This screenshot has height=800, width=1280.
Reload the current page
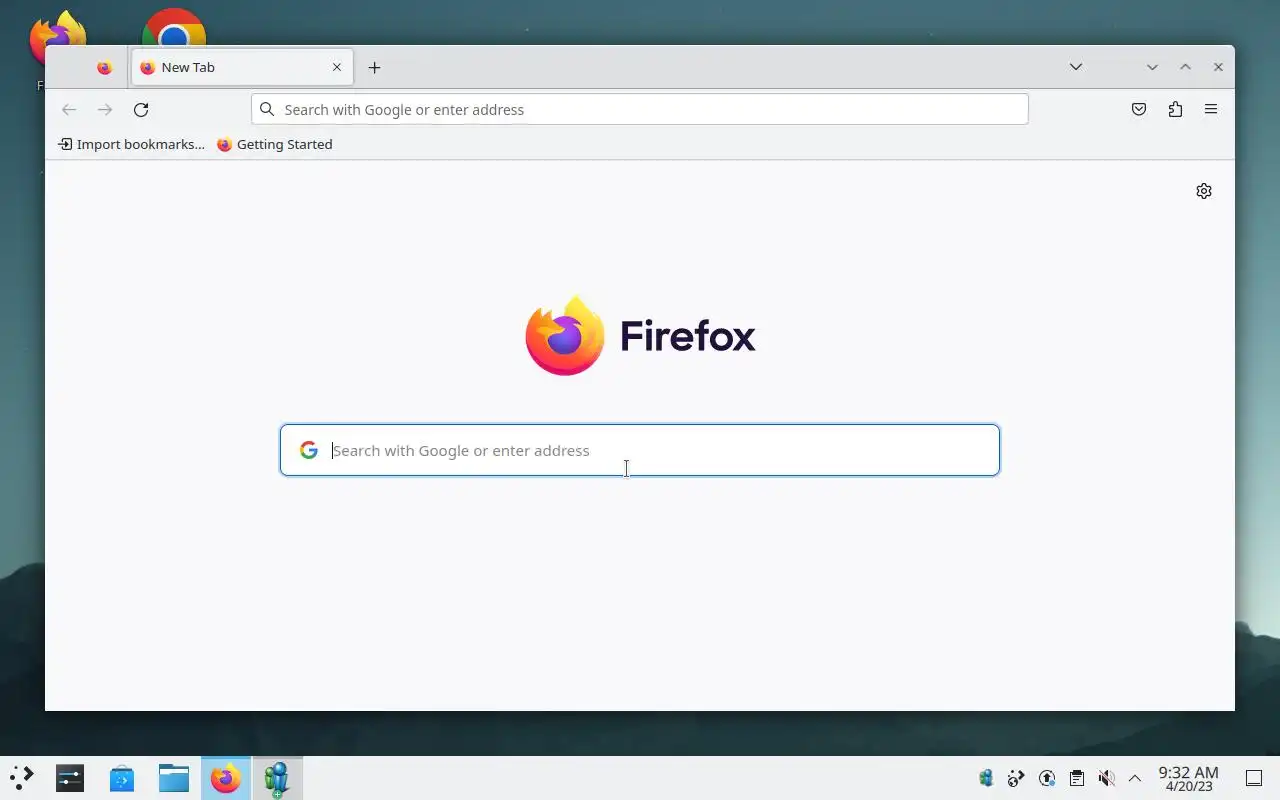coord(141,109)
